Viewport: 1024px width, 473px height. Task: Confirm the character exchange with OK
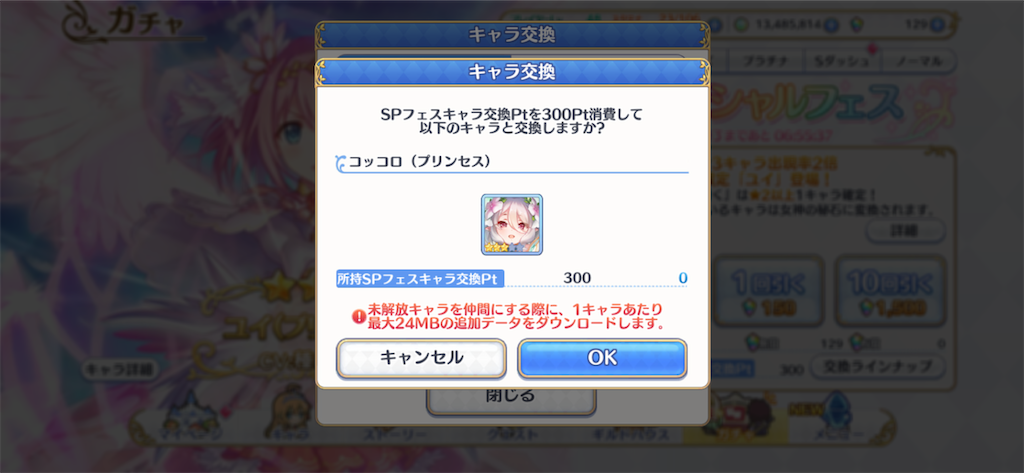coord(601,358)
